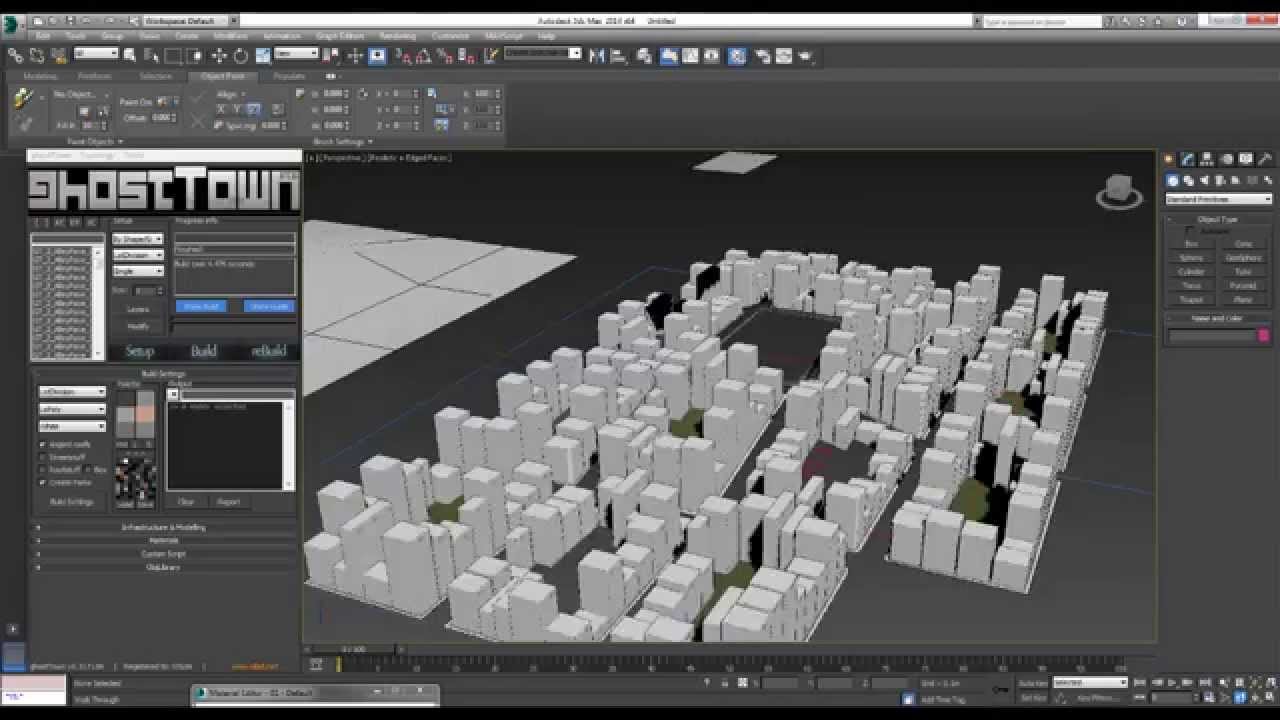The width and height of the screenshot is (1280, 720).
Task: Choose the Select and Move tool
Action: [x=219, y=56]
